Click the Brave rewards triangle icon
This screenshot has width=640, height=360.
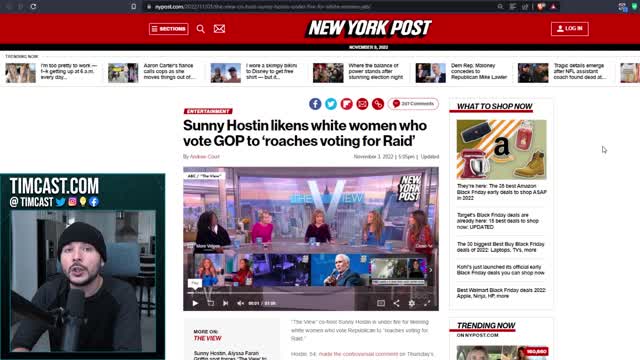553,7
